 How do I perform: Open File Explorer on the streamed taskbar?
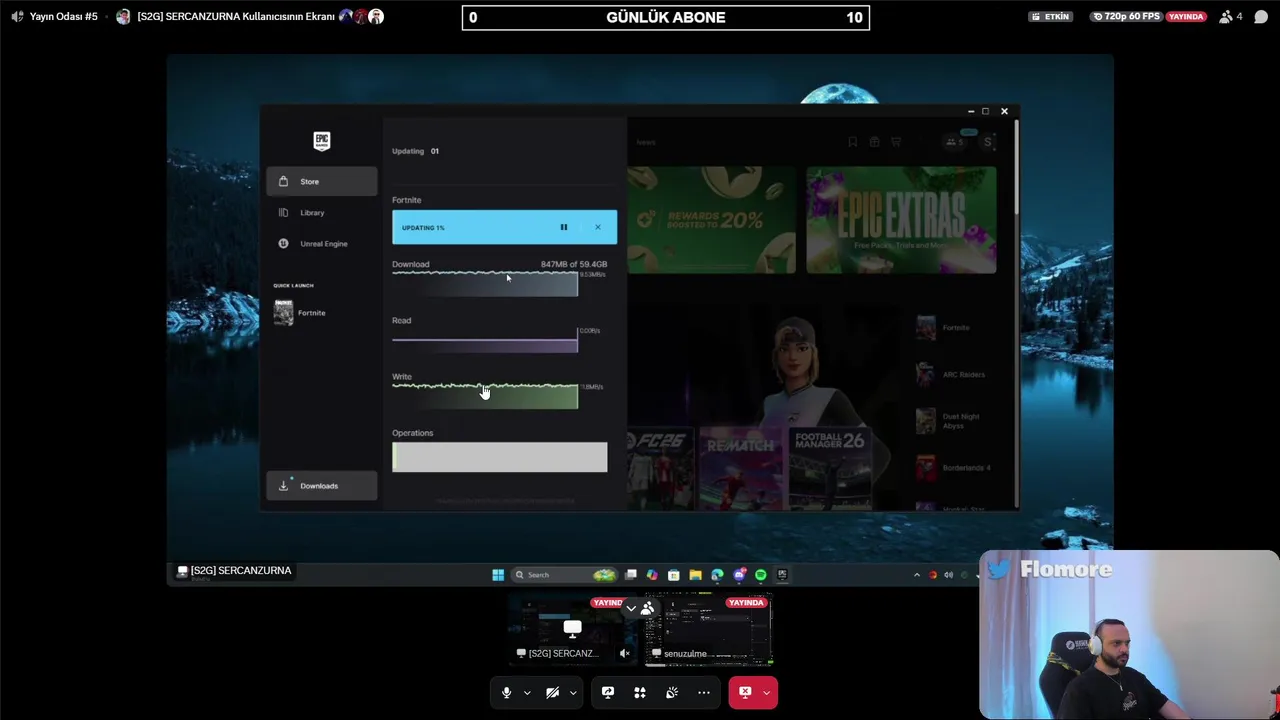[696, 575]
